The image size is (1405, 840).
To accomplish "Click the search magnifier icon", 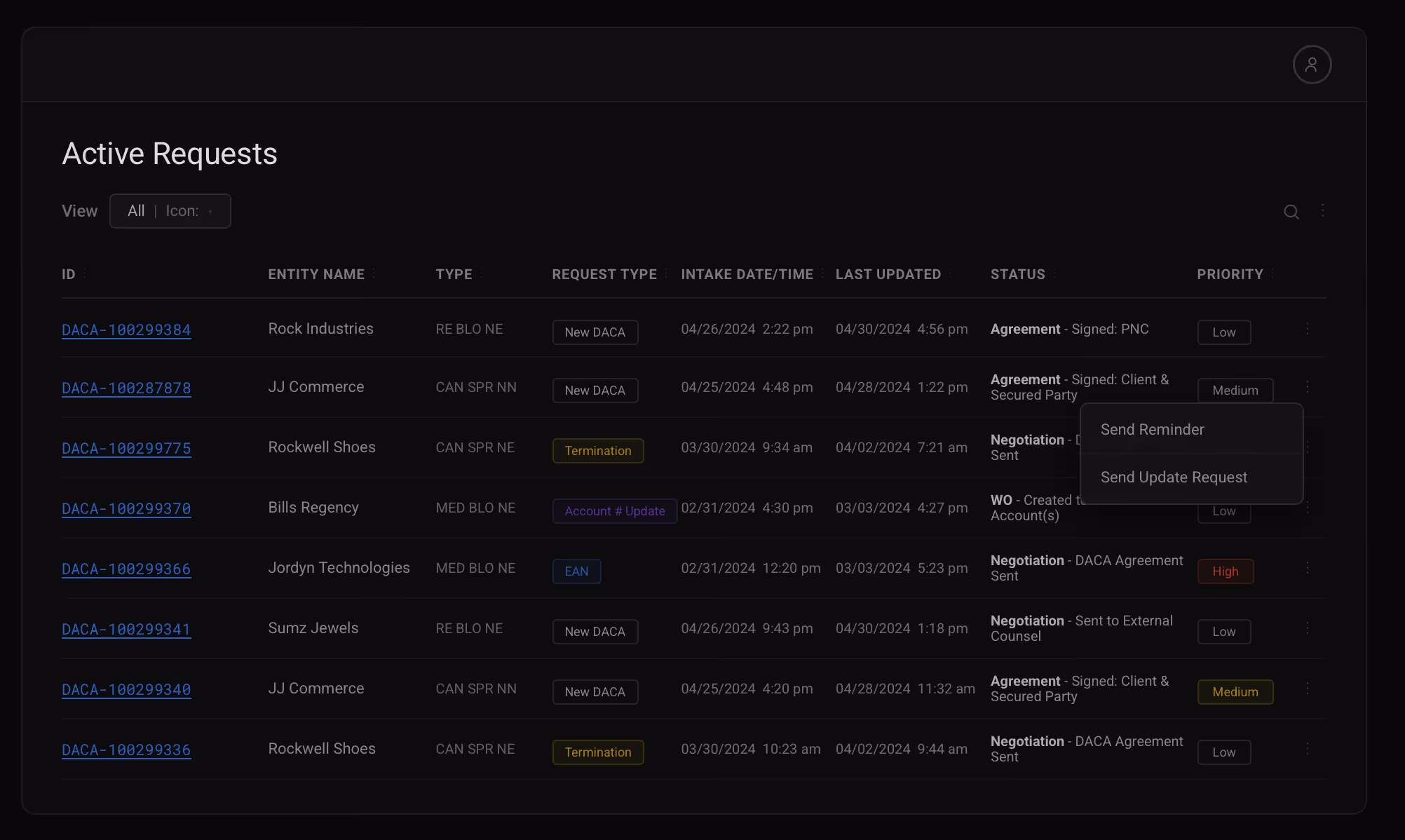I will click(1291, 212).
